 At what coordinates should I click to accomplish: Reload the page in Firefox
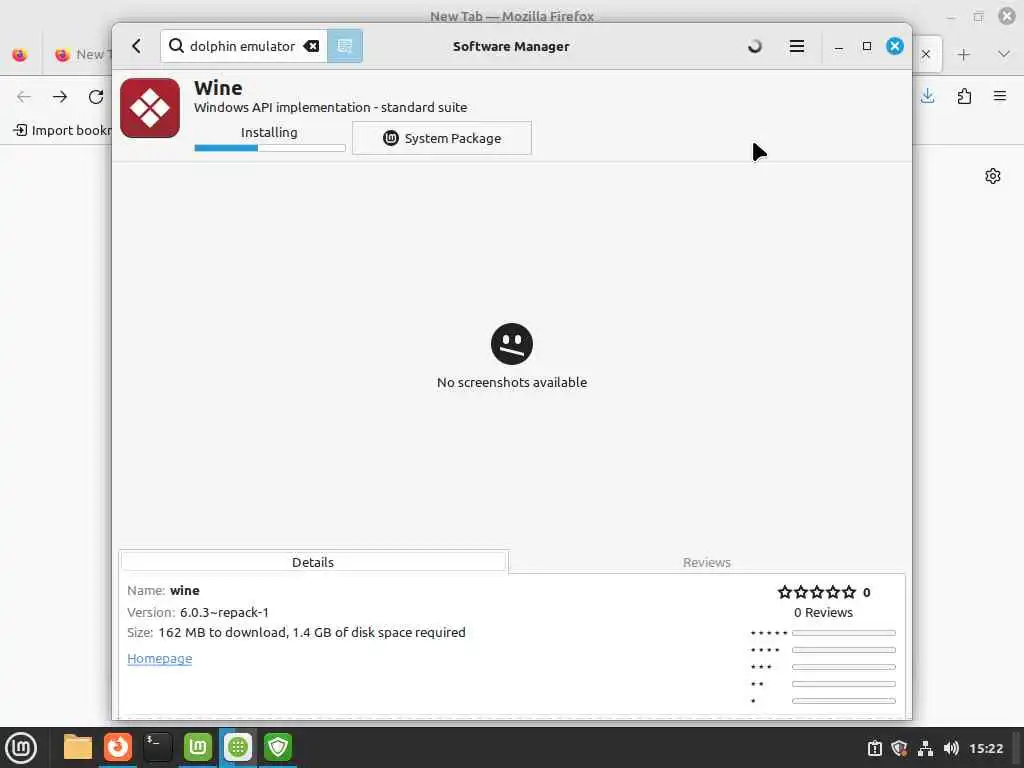point(96,97)
